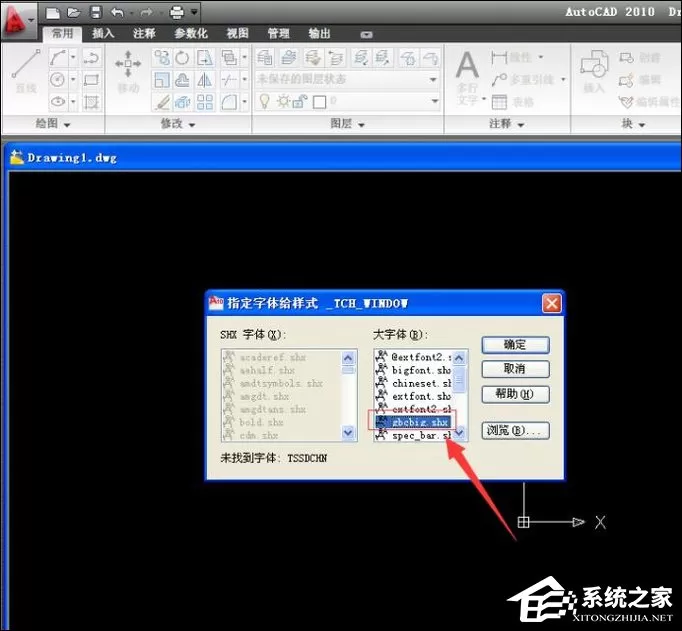Screen dimensions: 682x631
Task: Switch to the 输出 ribbon tab
Action: click(x=319, y=33)
